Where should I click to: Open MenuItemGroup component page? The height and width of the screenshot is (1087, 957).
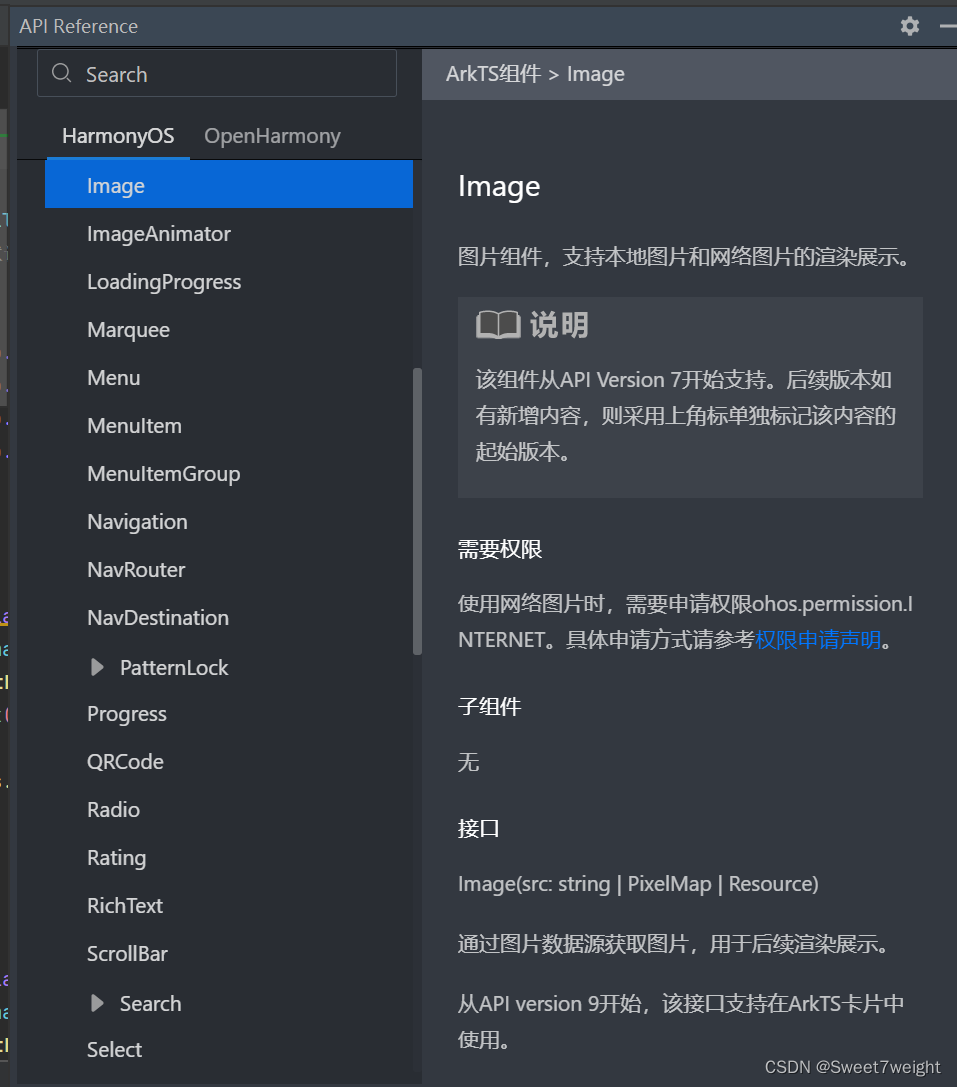click(x=164, y=474)
